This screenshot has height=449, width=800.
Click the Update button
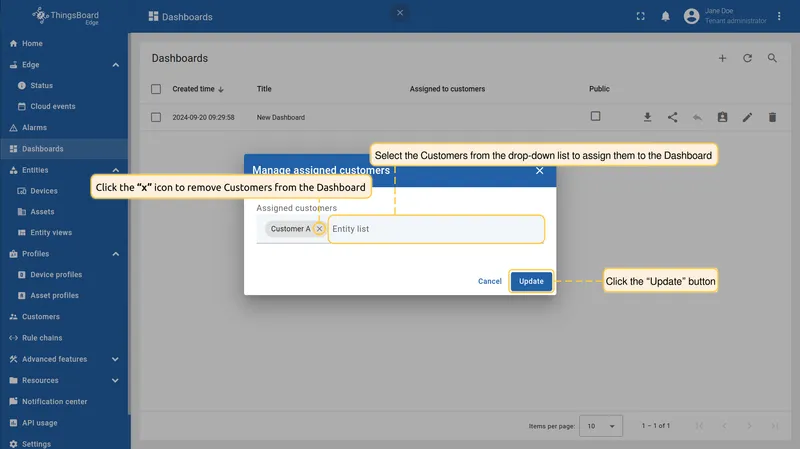click(531, 281)
